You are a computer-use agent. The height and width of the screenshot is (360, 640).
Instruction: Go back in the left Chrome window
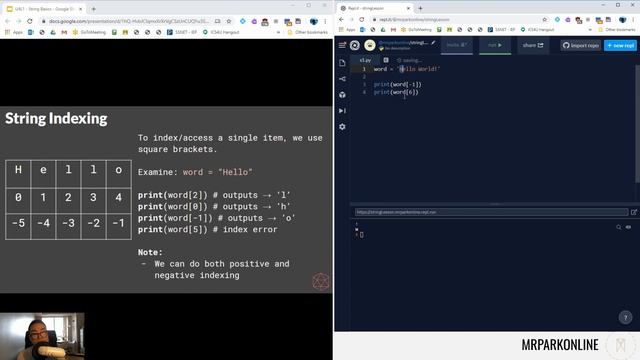[8, 21]
